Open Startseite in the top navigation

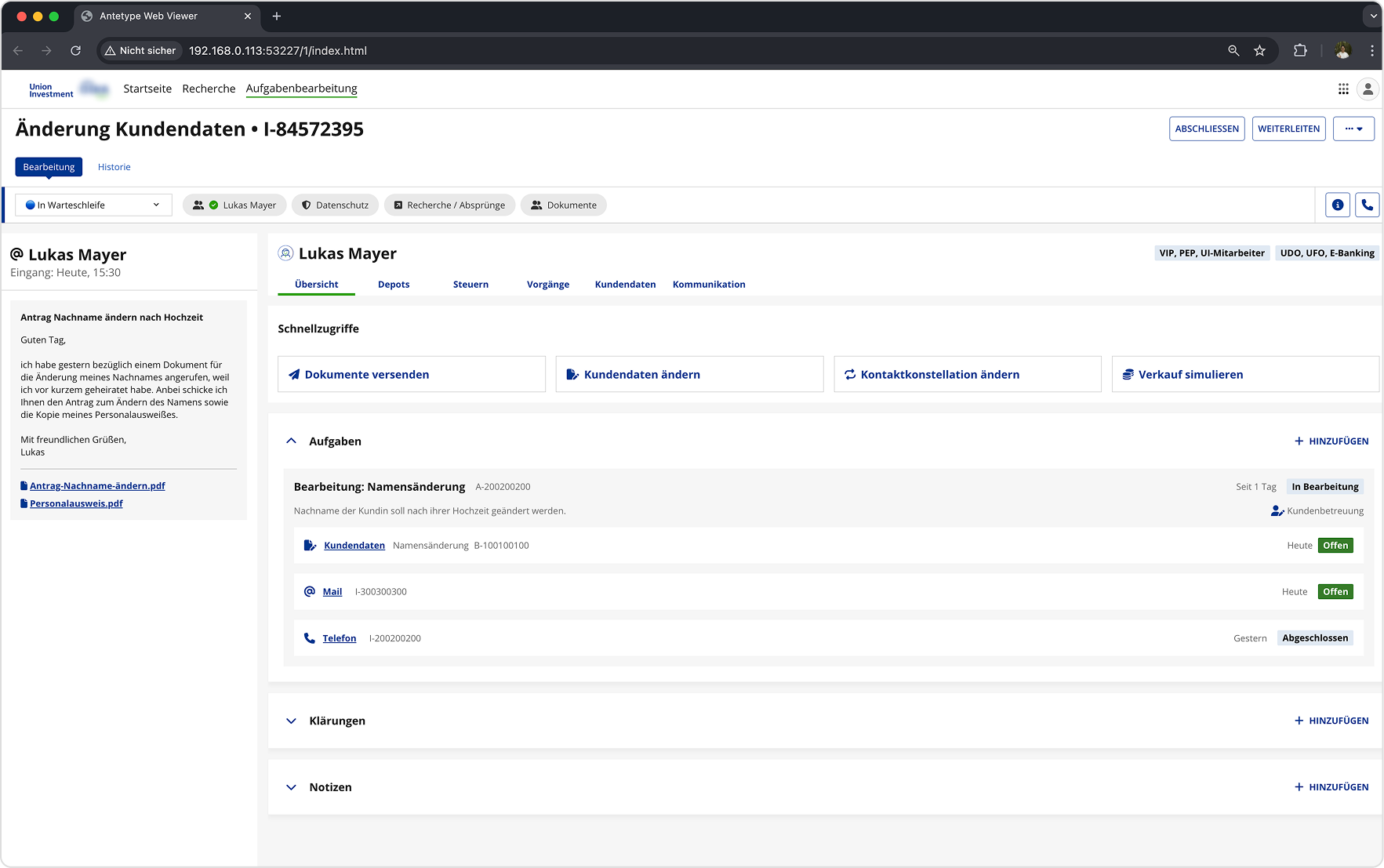(147, 89)
